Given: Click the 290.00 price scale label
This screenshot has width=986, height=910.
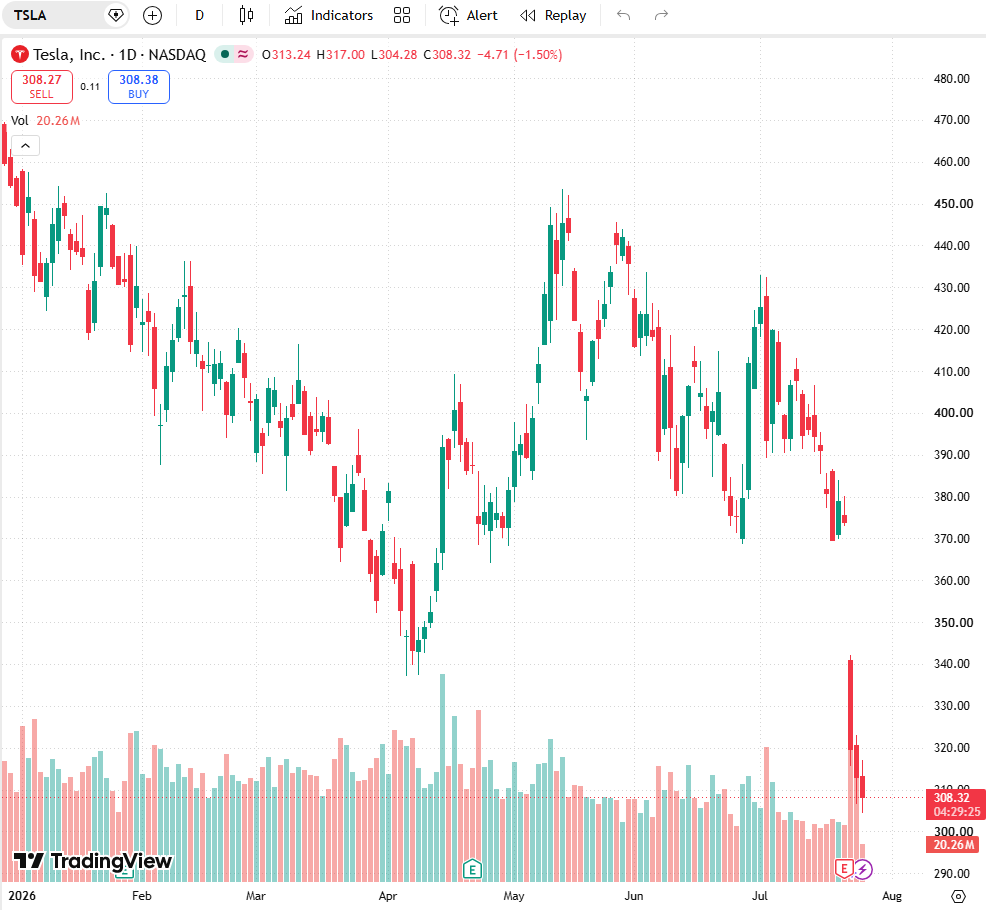Looking at the screenshot, I should point(951,874).
